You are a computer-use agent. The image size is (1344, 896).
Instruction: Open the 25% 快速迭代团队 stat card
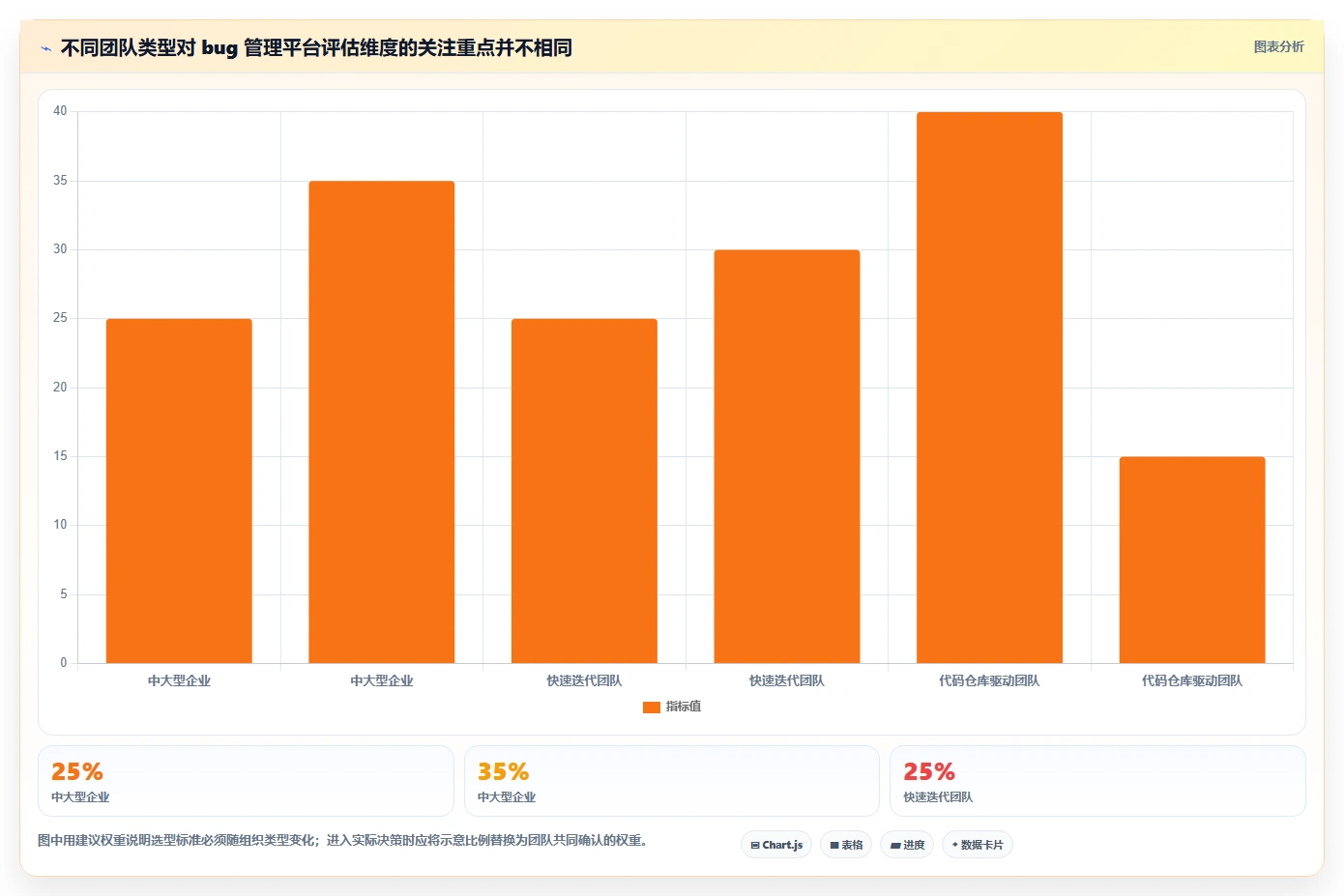tap(1097, 781)
